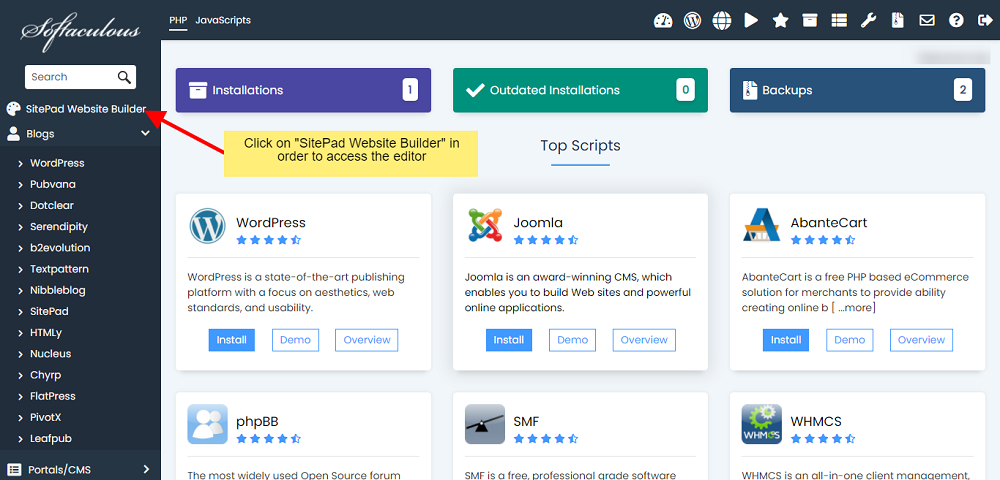Open SitePad Website Builder link

click(x=86, y=109)
